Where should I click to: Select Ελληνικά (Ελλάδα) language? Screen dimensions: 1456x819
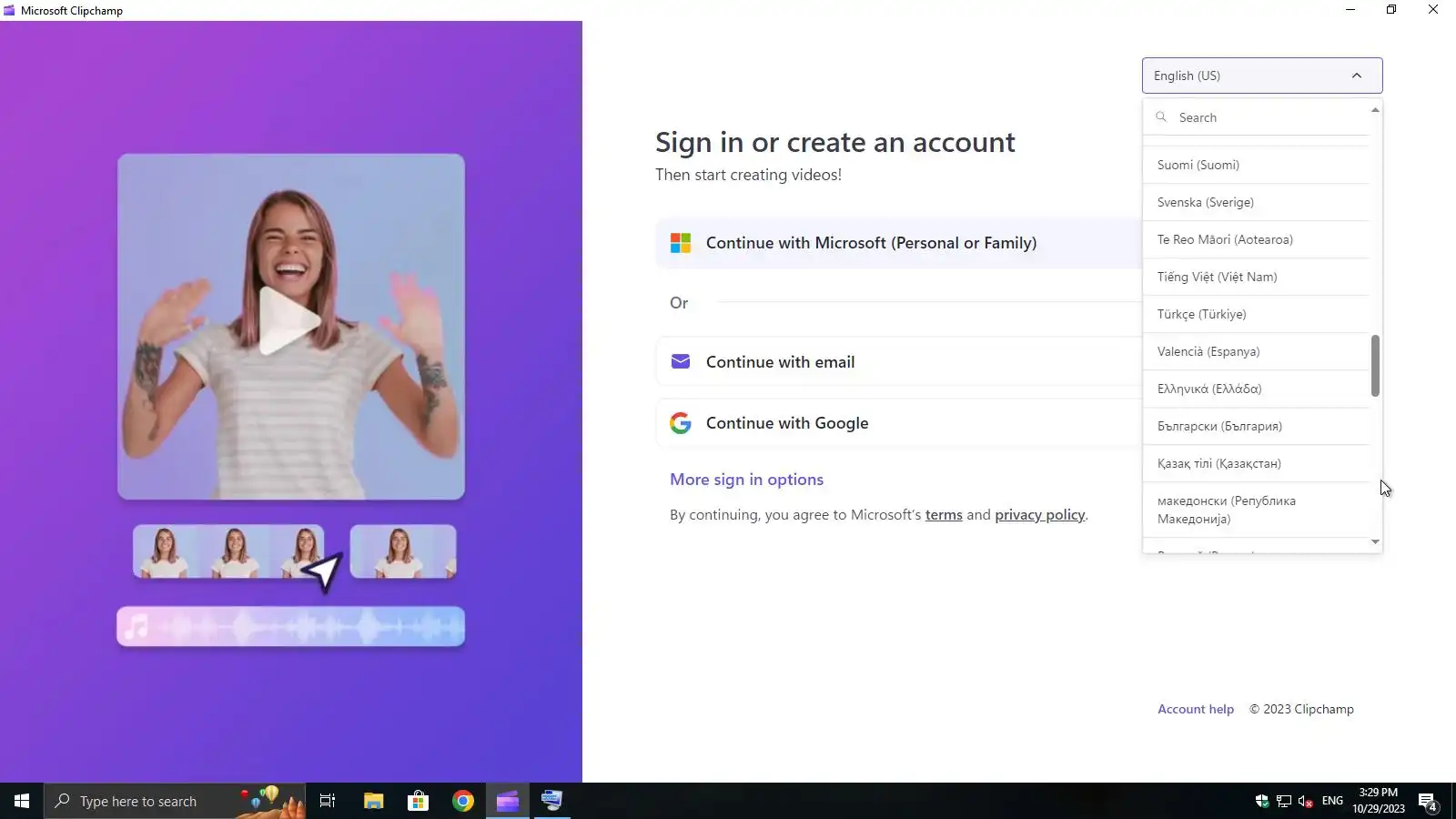click(1256, 389)
